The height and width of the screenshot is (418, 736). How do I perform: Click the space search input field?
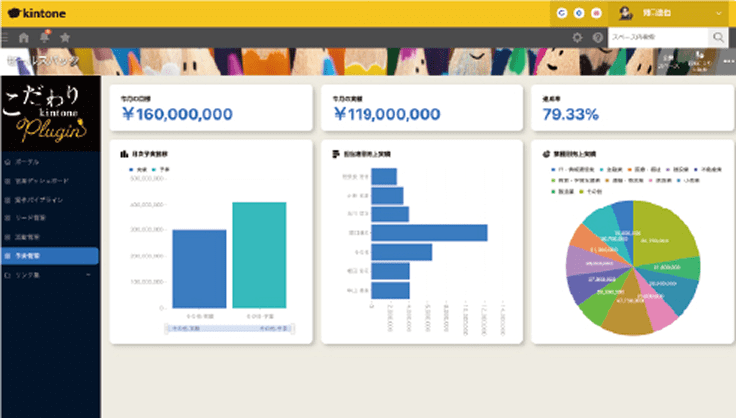tap(657, 37)
